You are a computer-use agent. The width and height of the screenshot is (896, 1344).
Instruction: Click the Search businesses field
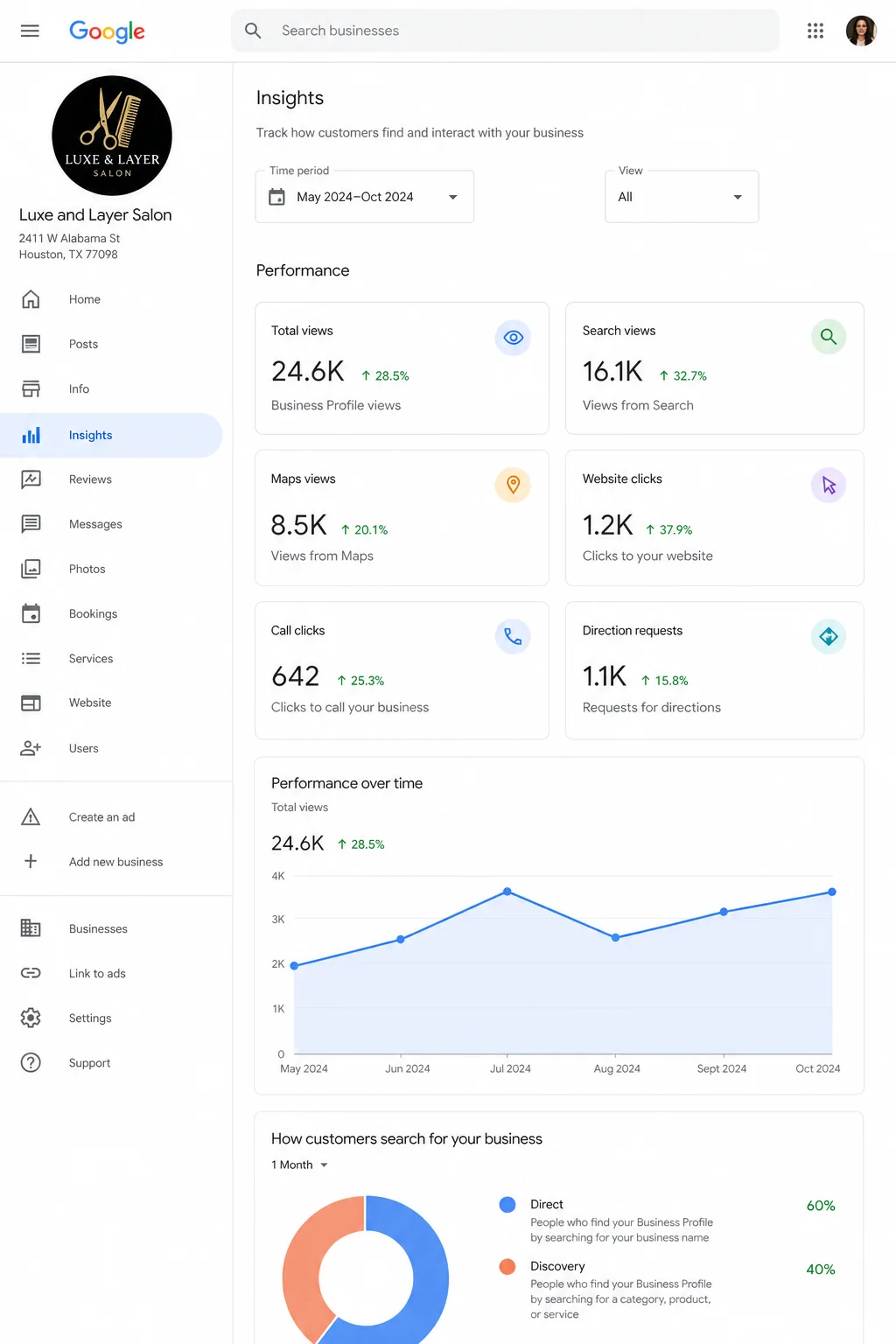coord(505,31)
